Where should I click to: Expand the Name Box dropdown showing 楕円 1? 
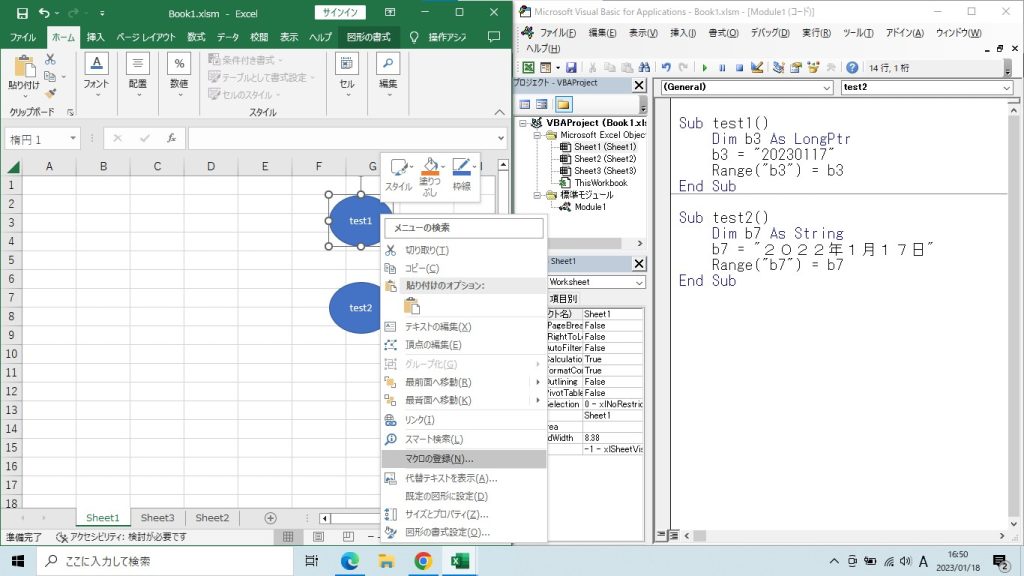coord(73,140)
